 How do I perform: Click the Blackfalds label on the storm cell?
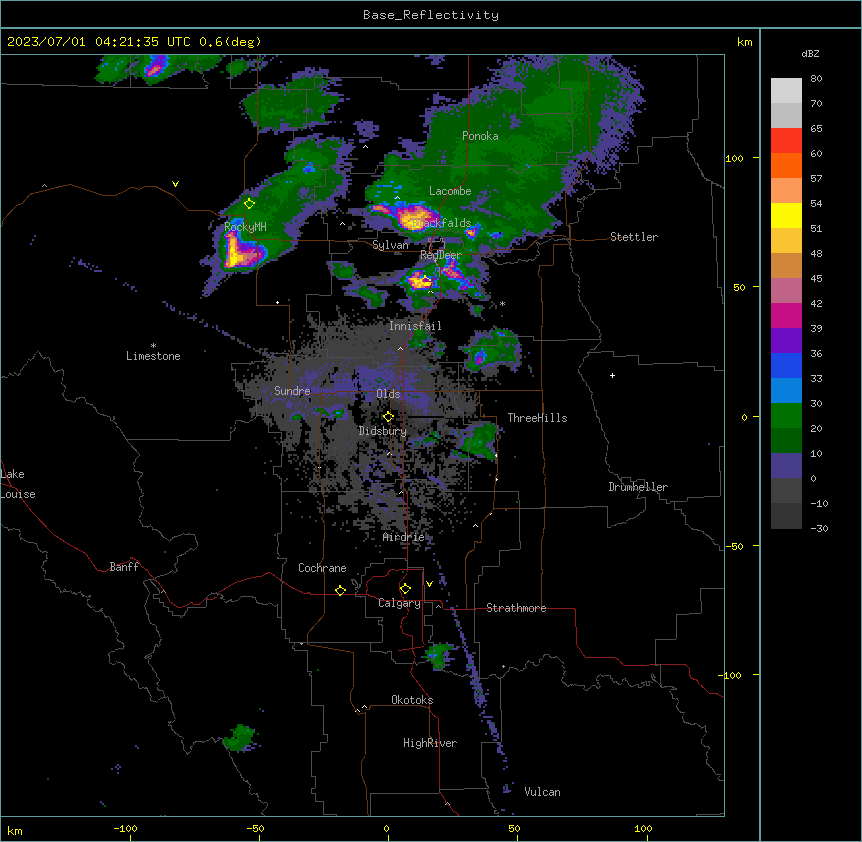(x=441, y=223)
